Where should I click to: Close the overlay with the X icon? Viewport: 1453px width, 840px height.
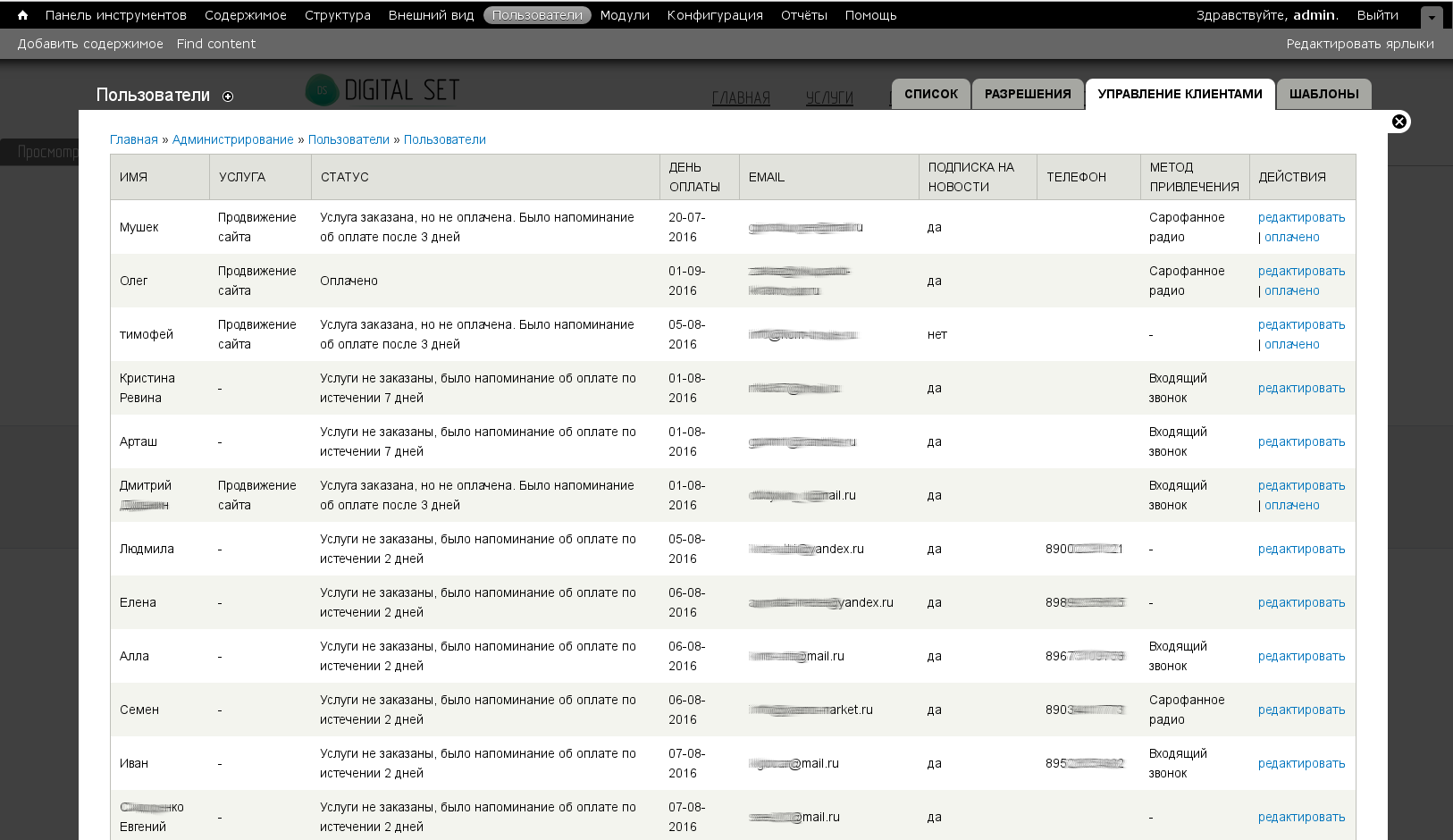1399,122
